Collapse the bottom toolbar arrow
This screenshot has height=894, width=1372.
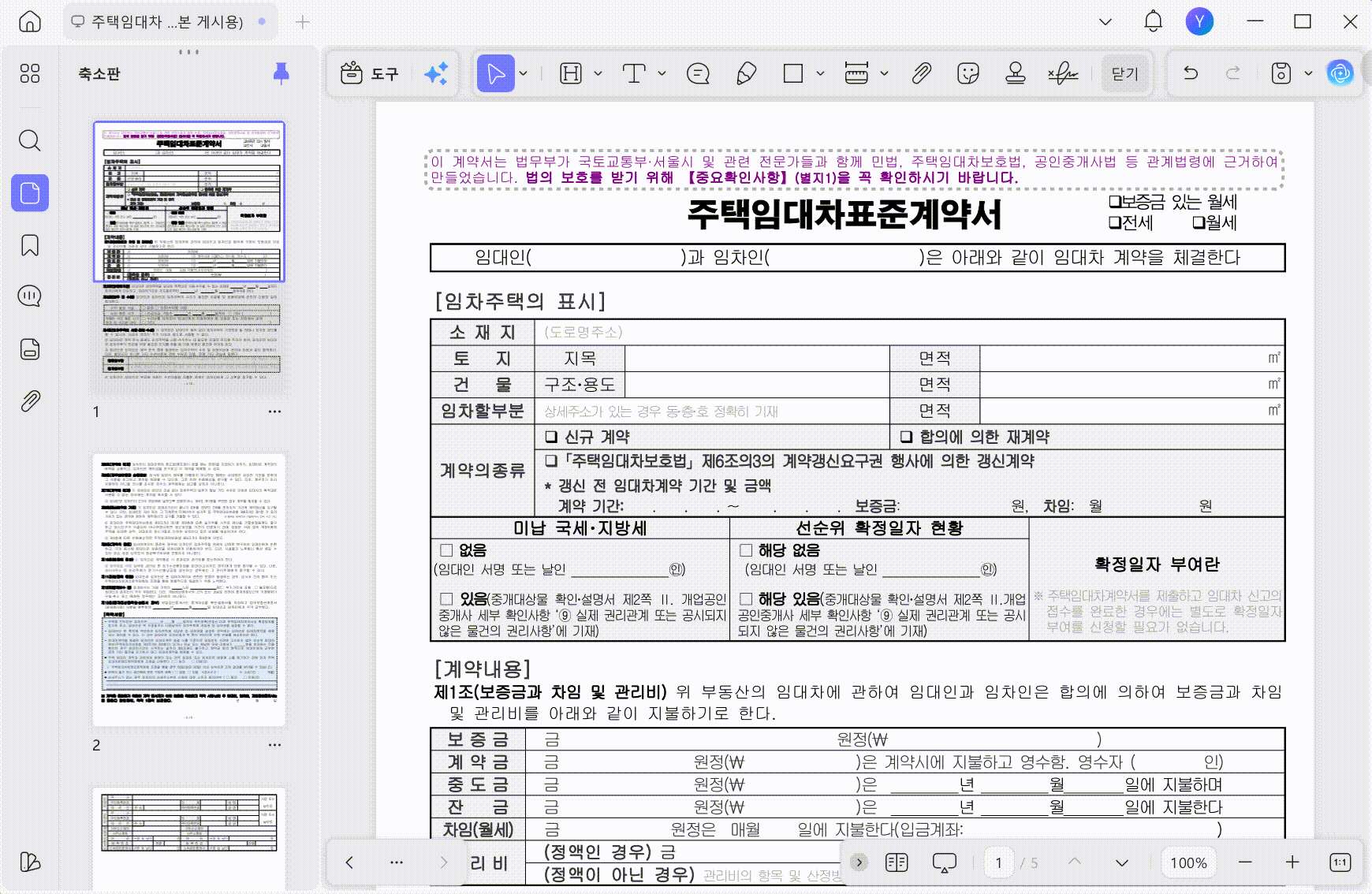pyautogui.click(x=859, y=862)
